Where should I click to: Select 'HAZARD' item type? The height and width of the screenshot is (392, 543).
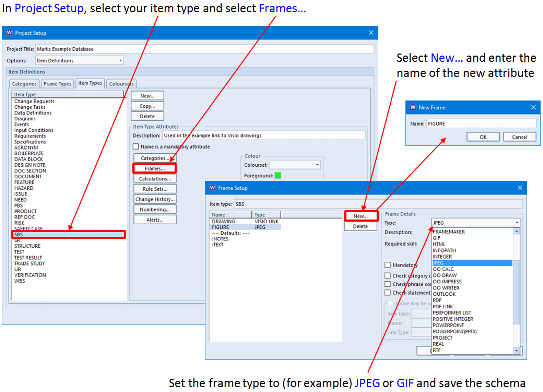pos(24,188)
